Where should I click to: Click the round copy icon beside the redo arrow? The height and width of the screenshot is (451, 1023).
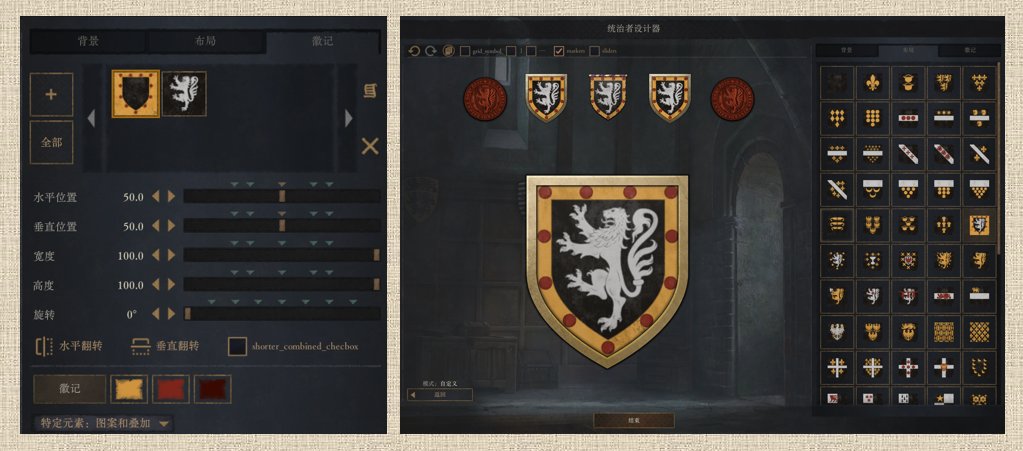click(448, 51)
